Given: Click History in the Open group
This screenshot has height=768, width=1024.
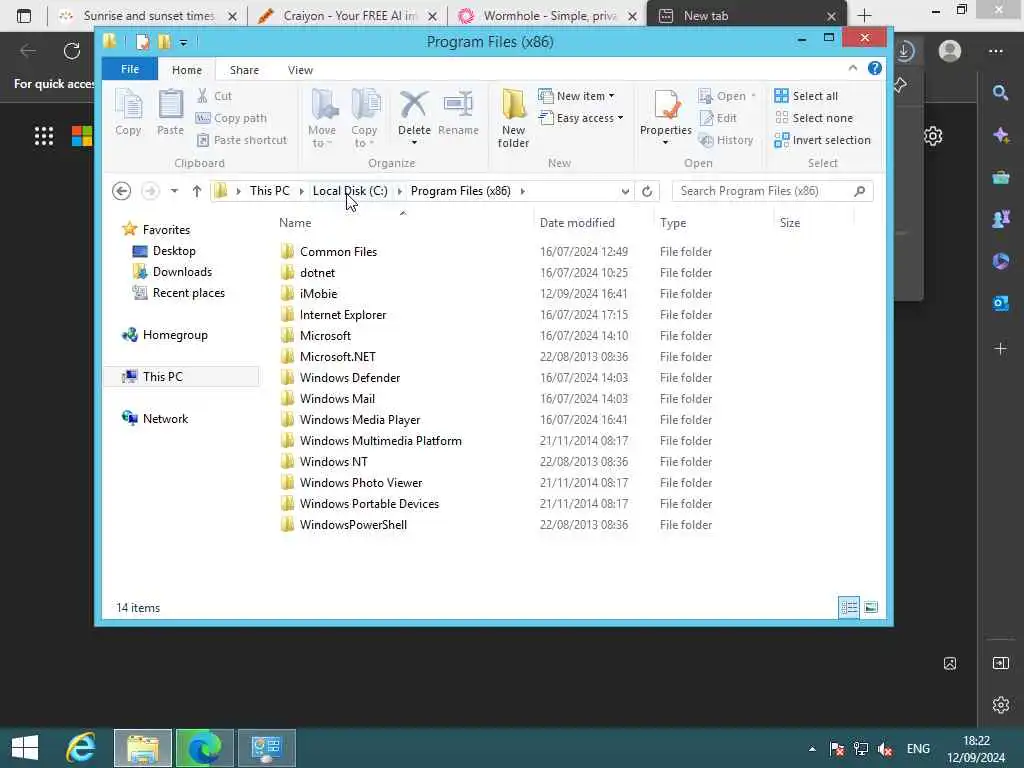Looking at the screenshot, I should [x=726, y=140].
